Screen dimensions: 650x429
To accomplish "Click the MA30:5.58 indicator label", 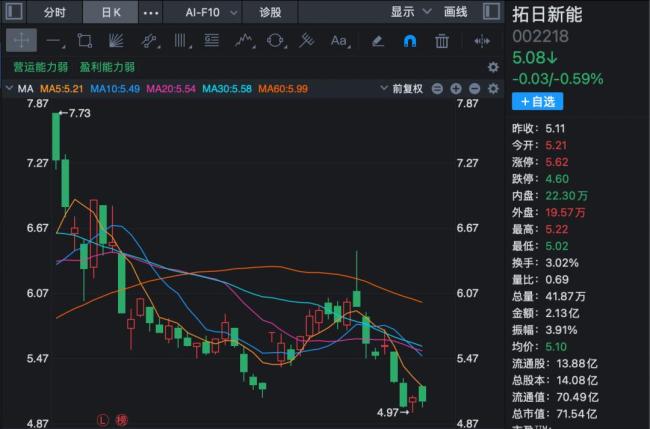I will [x=227, y=88].
